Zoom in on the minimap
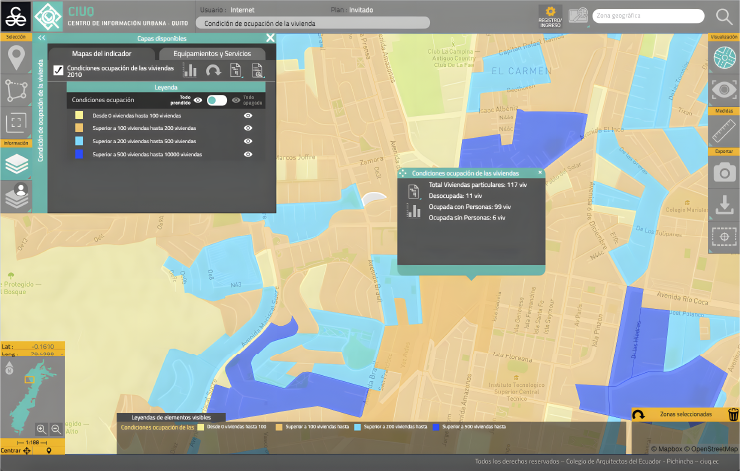740x471 pixels. point(41,428)
